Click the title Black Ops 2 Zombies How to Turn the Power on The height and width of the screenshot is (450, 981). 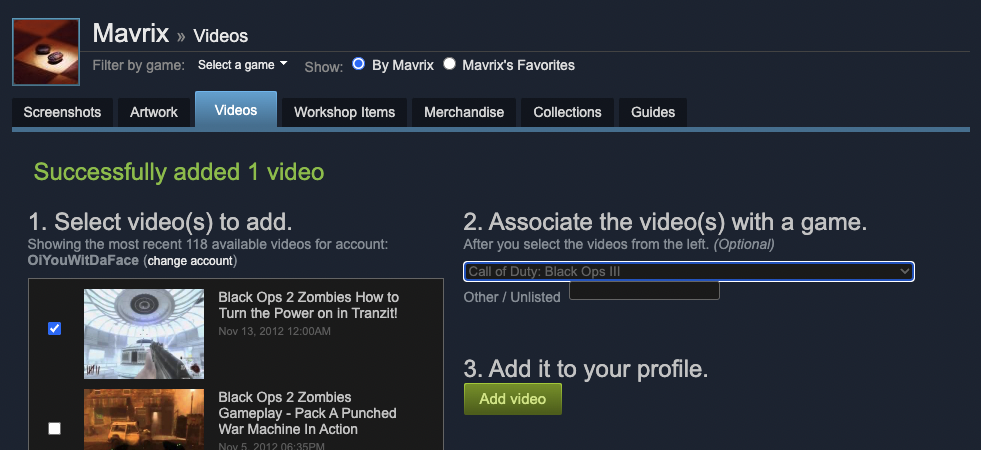pos(308,305)
